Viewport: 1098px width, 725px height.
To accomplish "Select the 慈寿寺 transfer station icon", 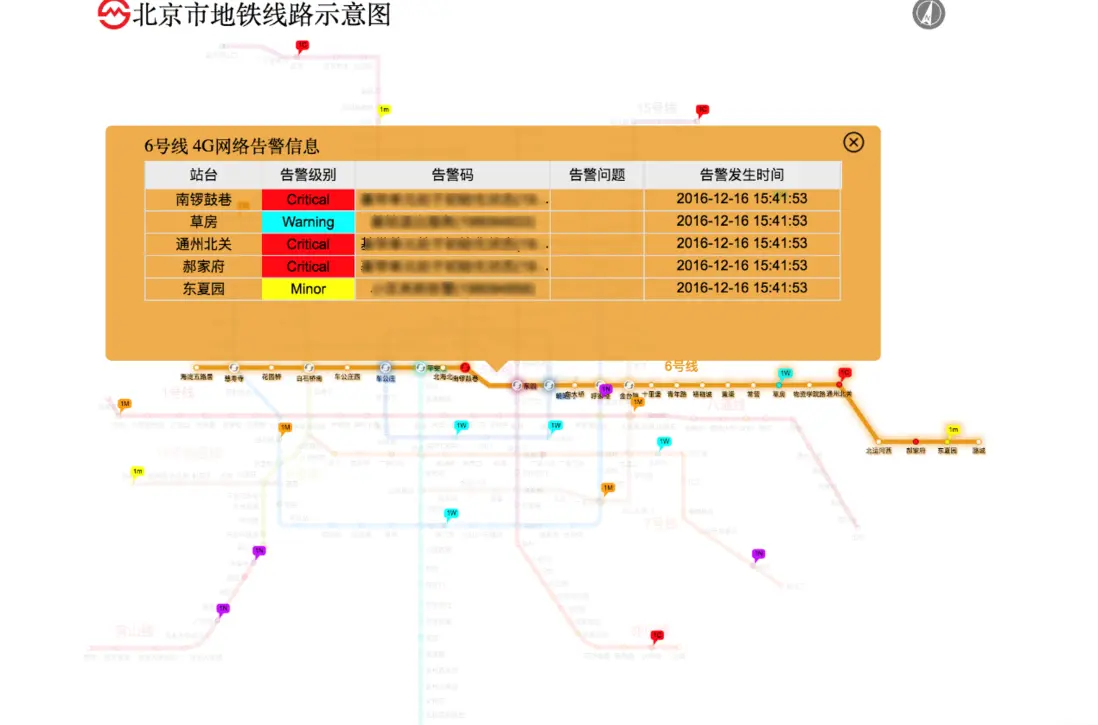I will coord(234,368).
